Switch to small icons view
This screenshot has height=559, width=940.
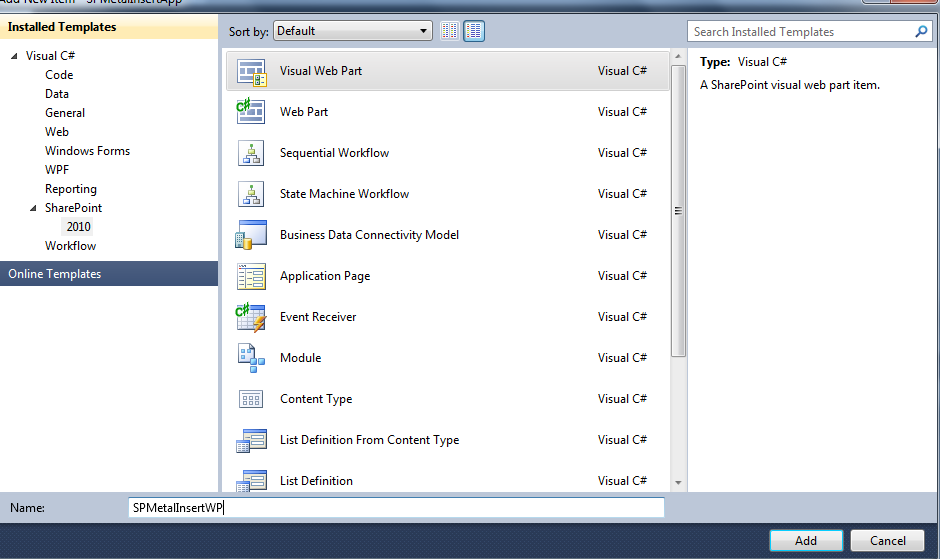pos(450,31)
